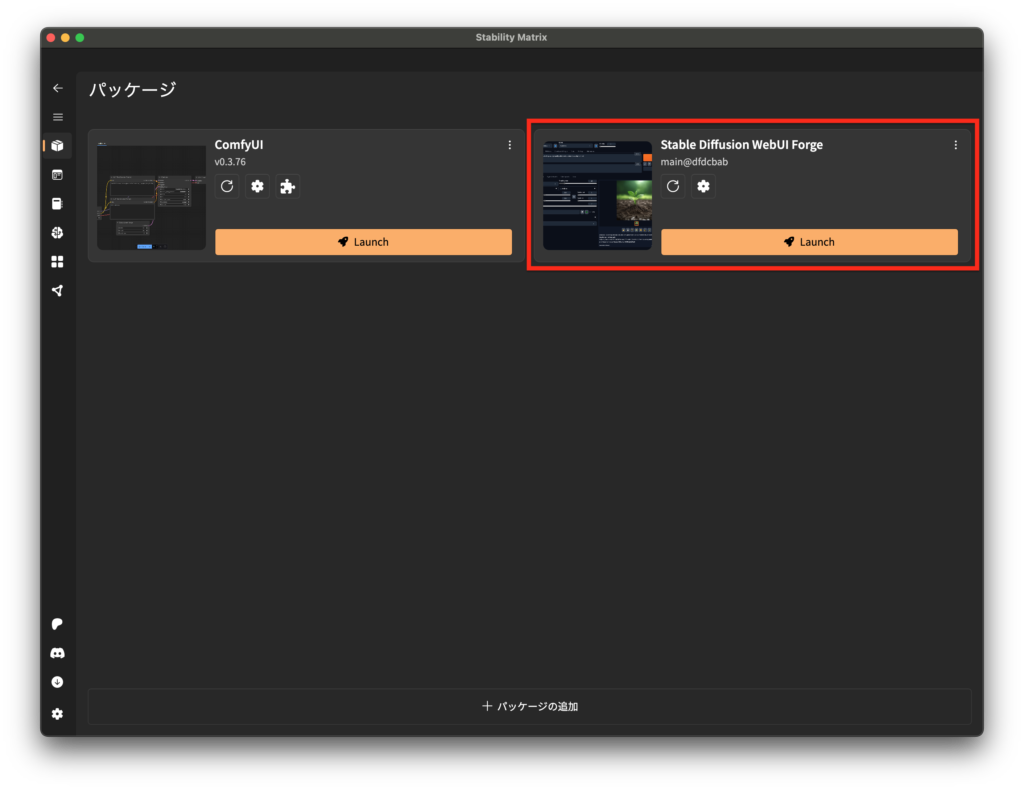Launch Stable Diffusion WebUI Forge
This screenshot has height=790, width=1024.
pyautogui.click(x=809, y=242)
